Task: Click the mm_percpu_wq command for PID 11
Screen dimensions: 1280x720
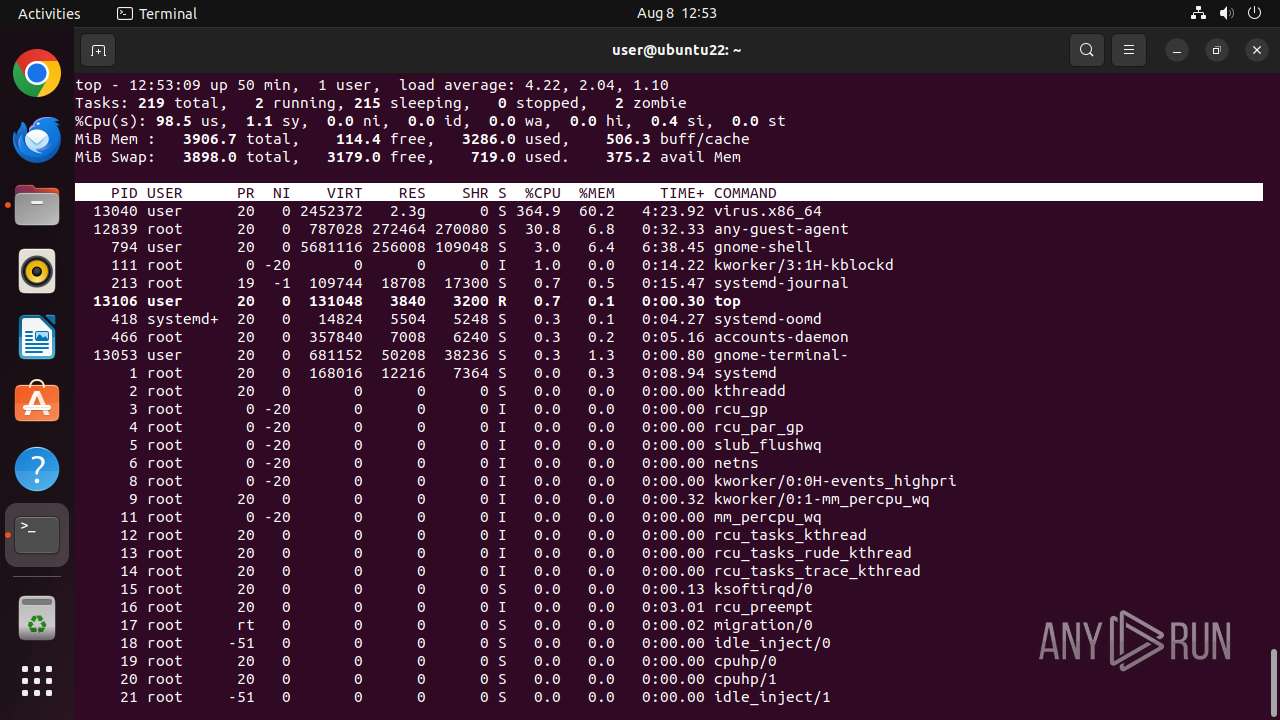Action: tap(767, 517)
